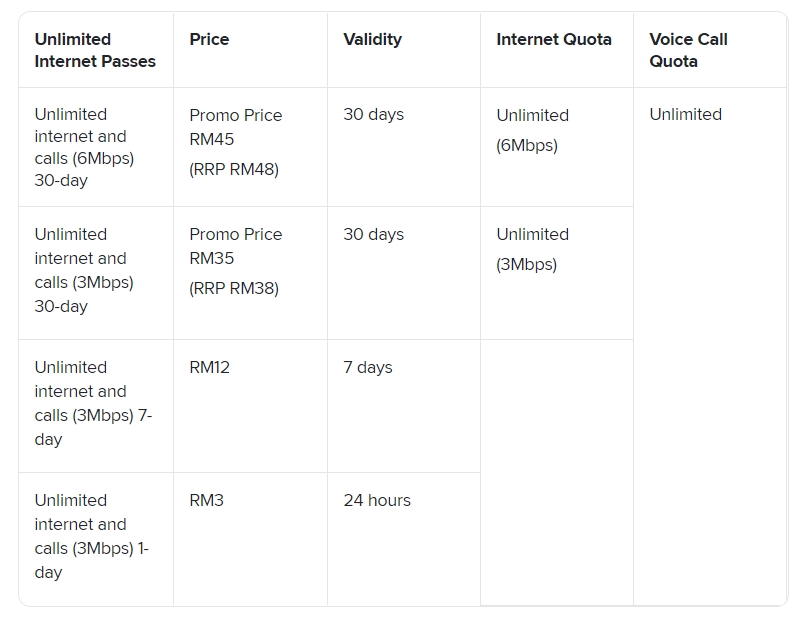The height and width of the screenshot is (622, 806).
Task: Click the Internet Quota column header
Action: 553,39
